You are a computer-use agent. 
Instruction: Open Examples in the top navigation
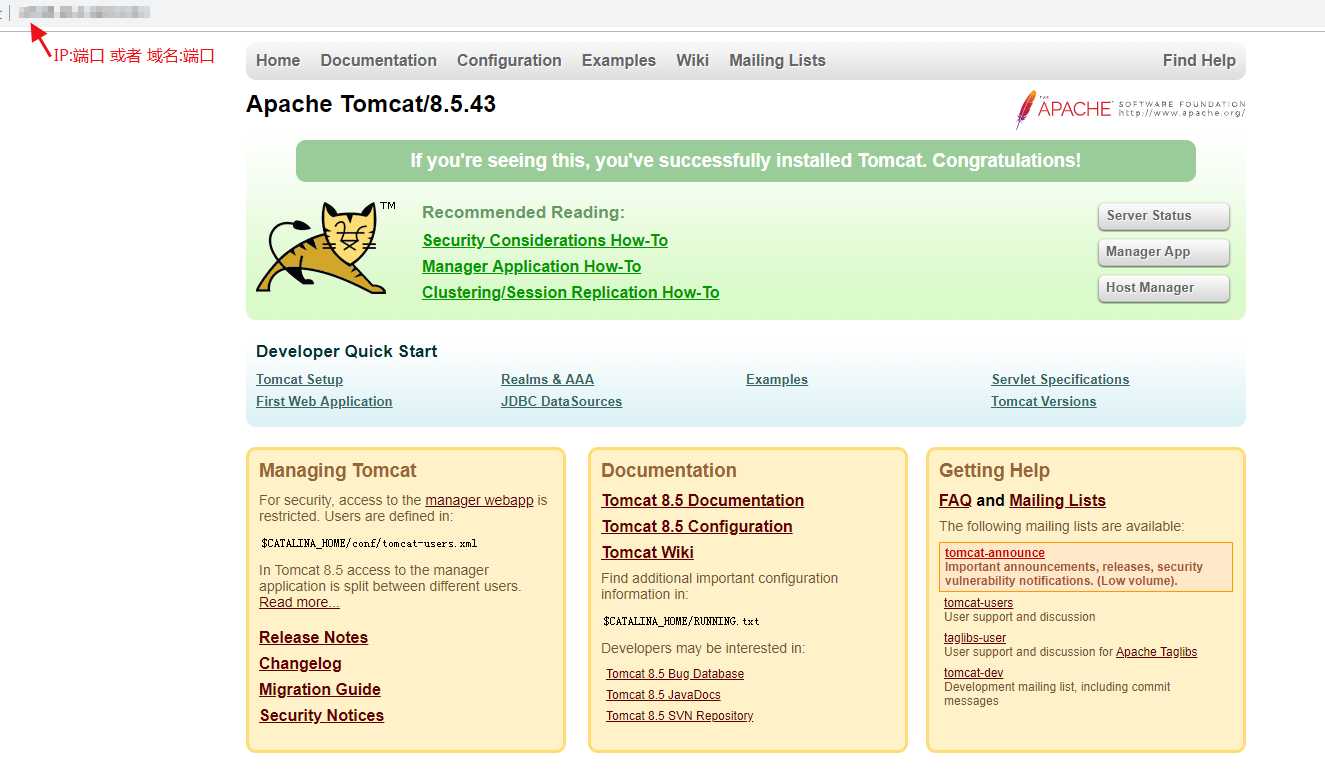point(619,60)
